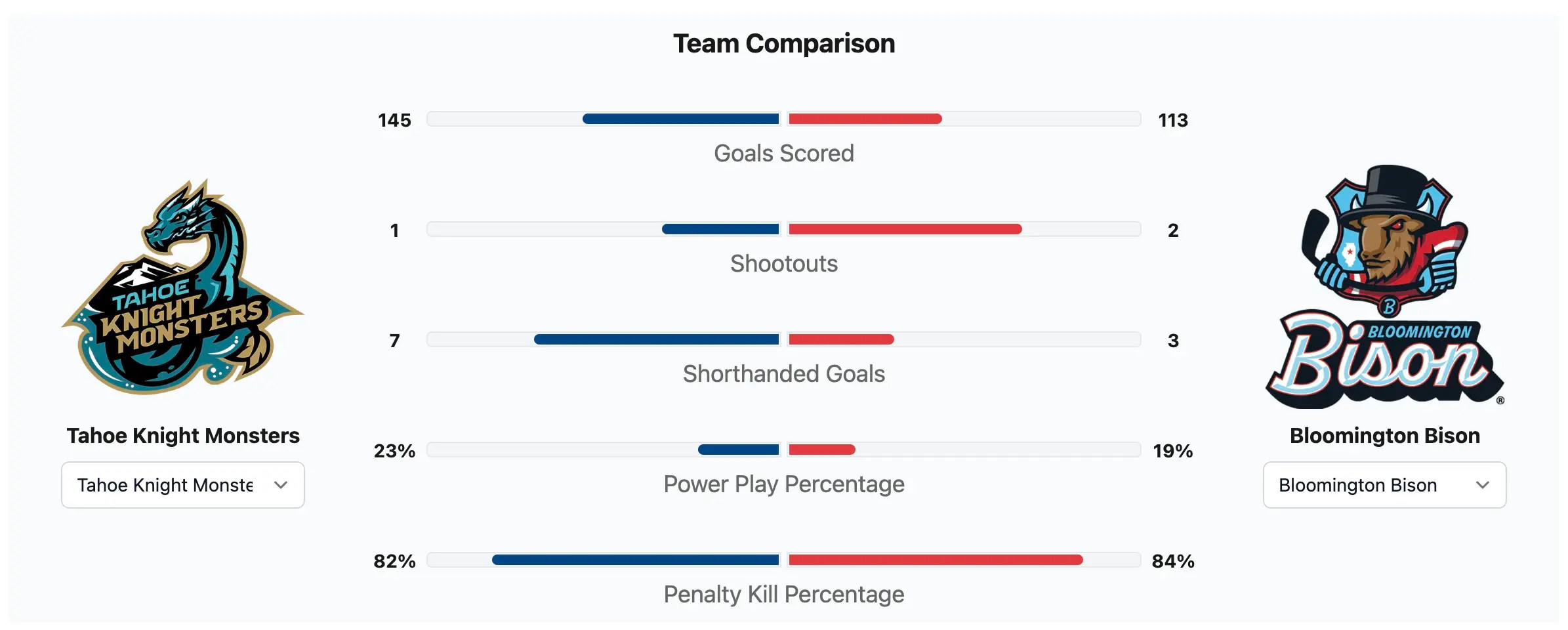This screenshot has height=630, width=1568.
Task: Click the blue Goals Scored bar
Action: pyautogui.click(x=680, y=119)
